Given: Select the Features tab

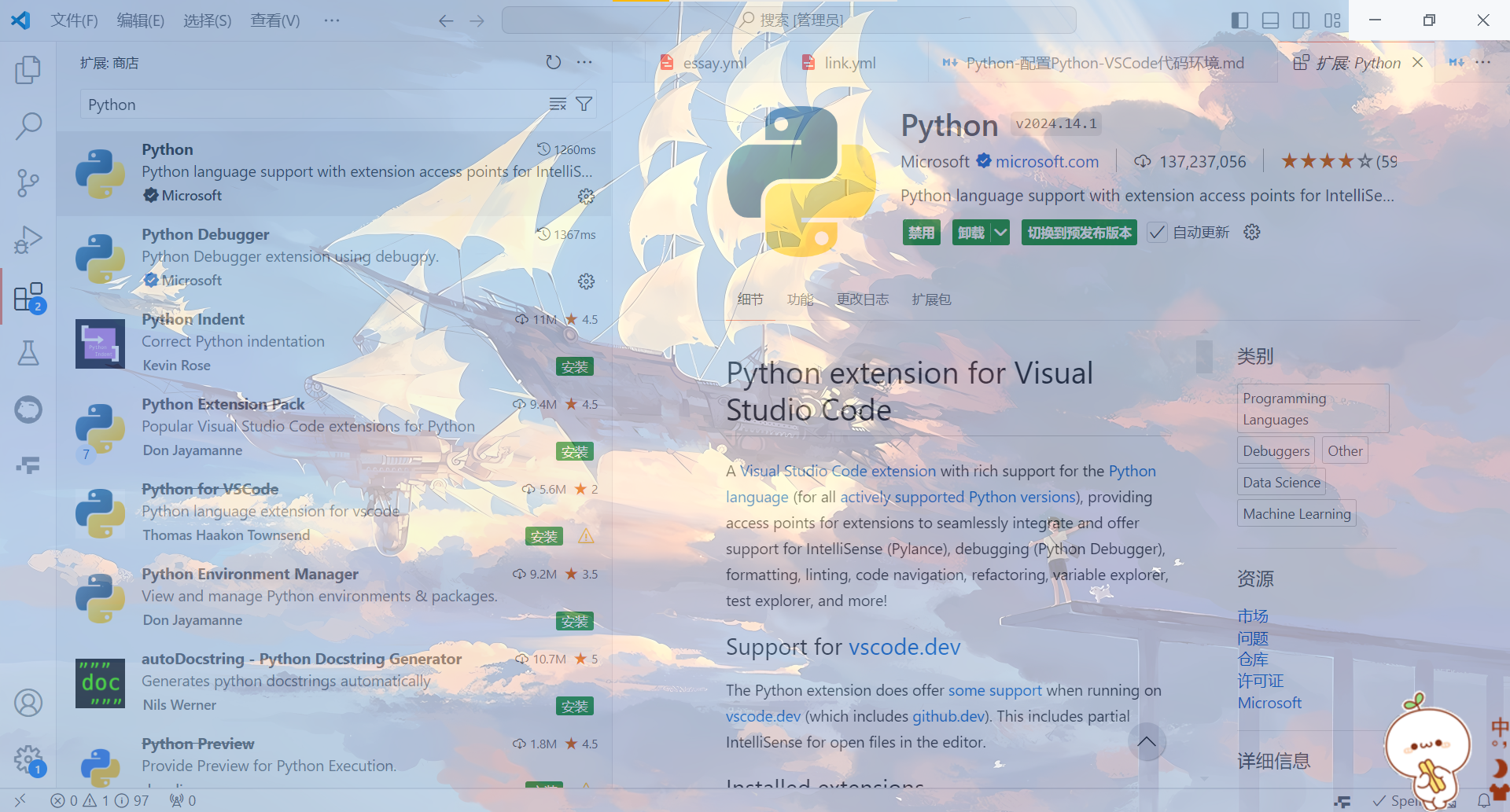Looking at the screenshot, I should tap(800, 299).
